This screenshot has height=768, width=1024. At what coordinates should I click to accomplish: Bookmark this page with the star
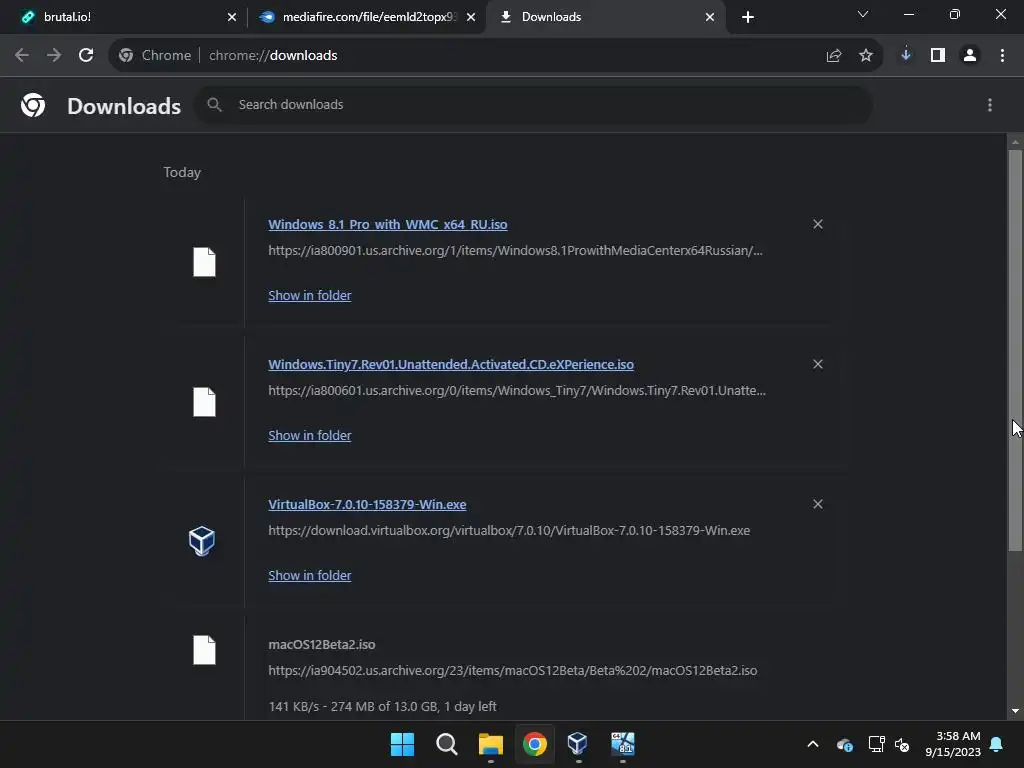[x=866, y=56]
